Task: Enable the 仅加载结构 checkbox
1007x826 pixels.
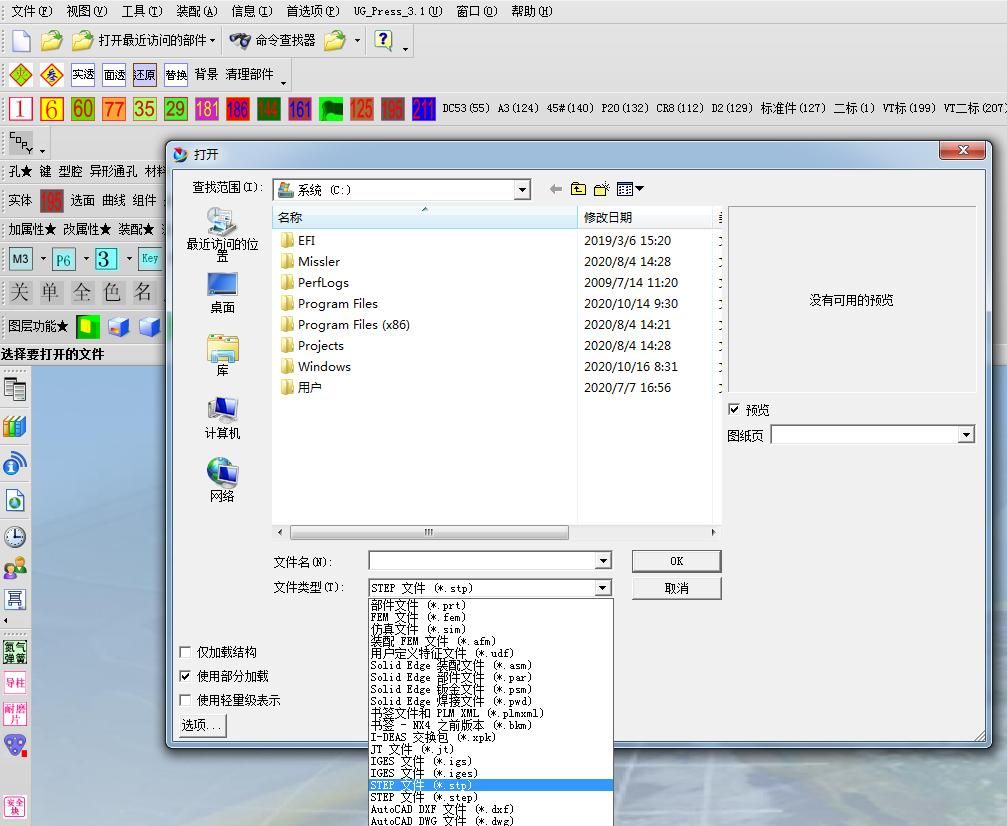Action: [x=185, y=652]
